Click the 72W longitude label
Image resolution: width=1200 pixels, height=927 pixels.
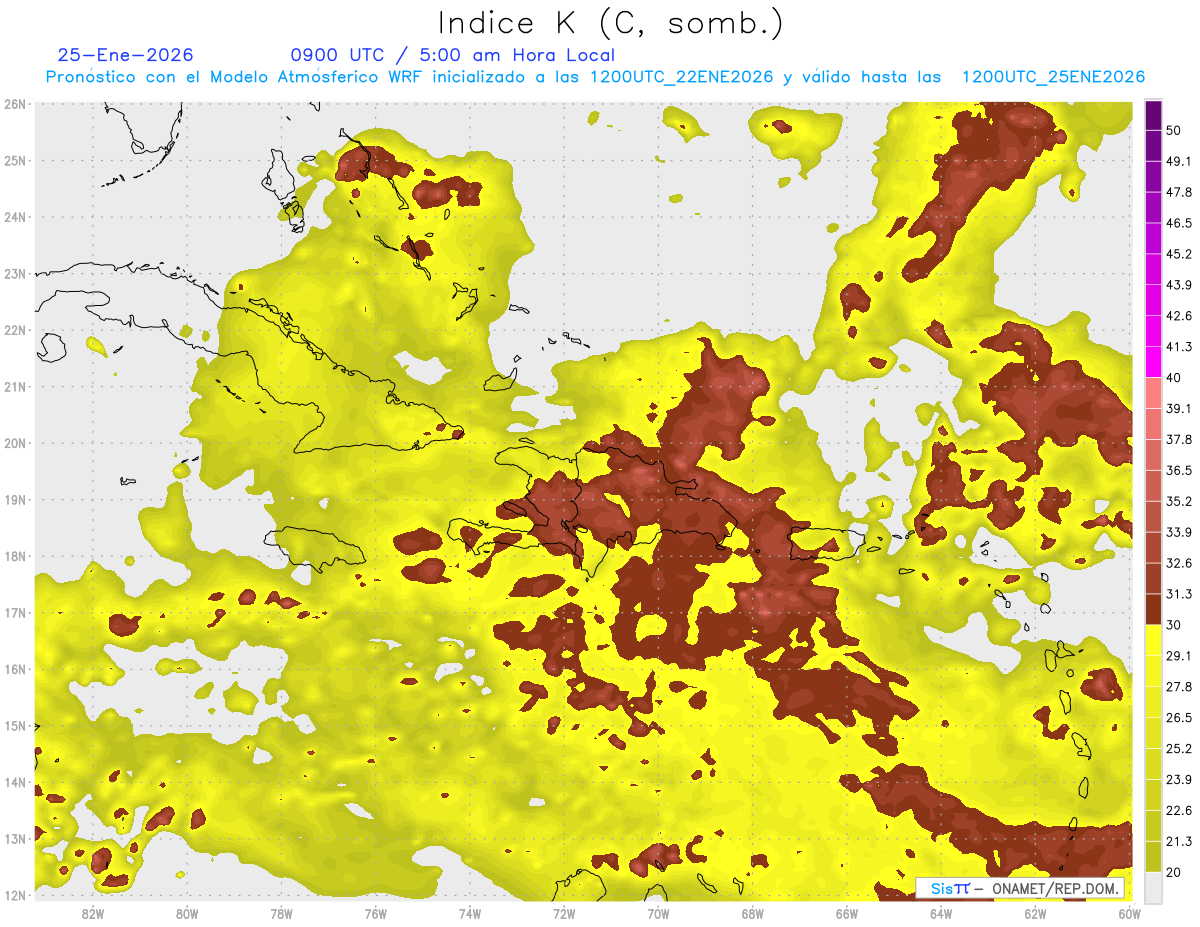click(x=564, y=913)
